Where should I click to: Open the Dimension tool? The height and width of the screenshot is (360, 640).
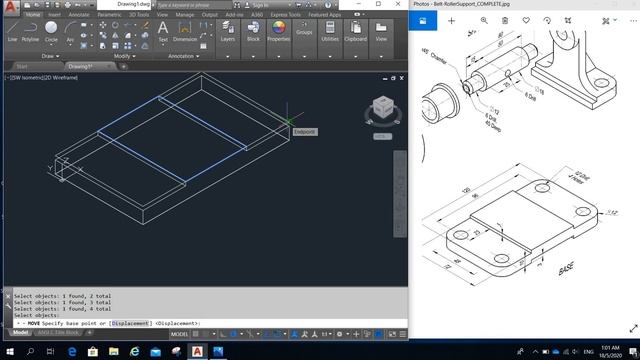pos(184,31)
